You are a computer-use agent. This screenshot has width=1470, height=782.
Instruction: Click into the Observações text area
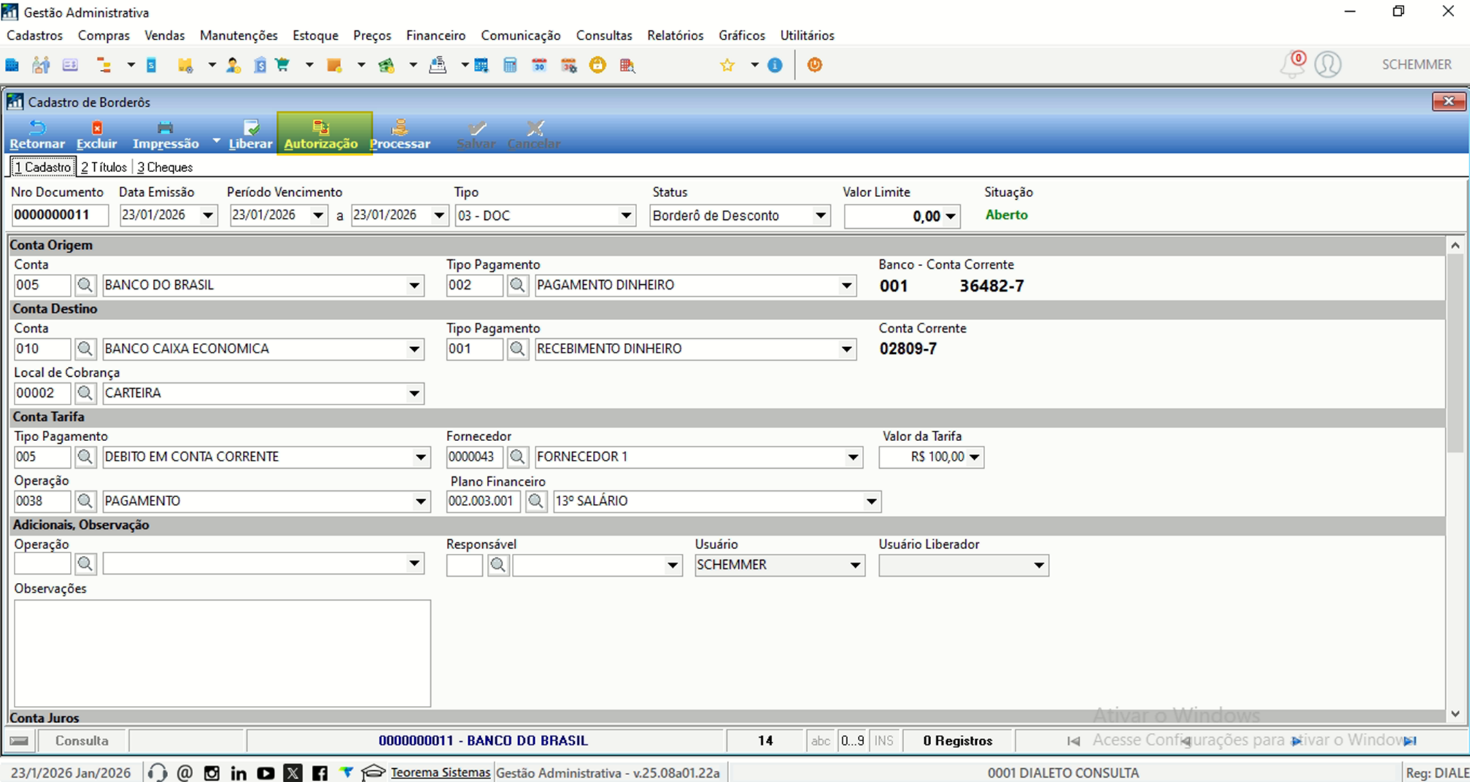click(223, 653)
